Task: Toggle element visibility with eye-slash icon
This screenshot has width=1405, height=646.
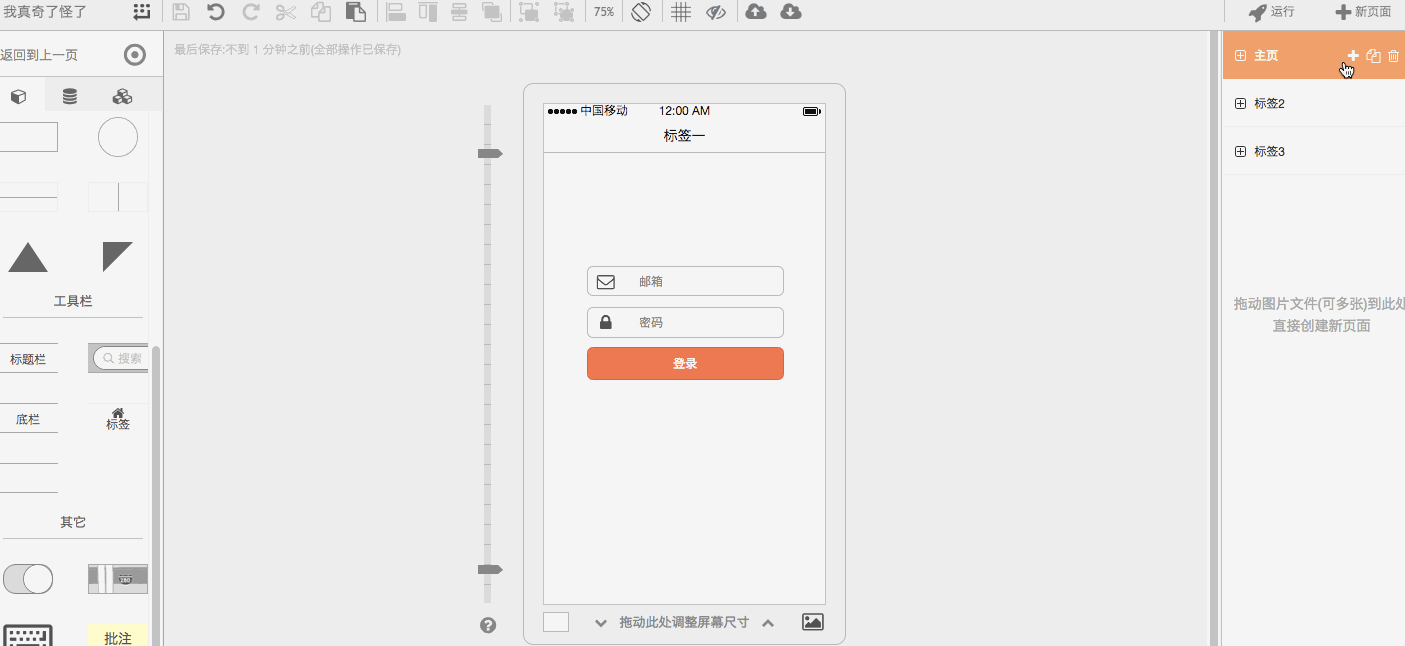Action: [716, 12]
